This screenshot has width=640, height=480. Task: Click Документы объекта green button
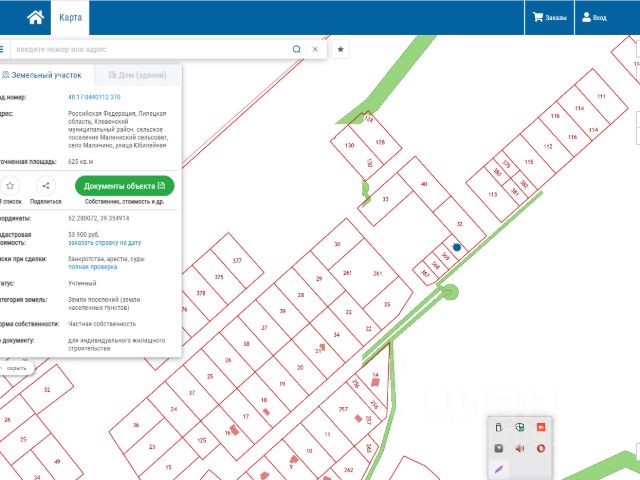pos(124,185)
